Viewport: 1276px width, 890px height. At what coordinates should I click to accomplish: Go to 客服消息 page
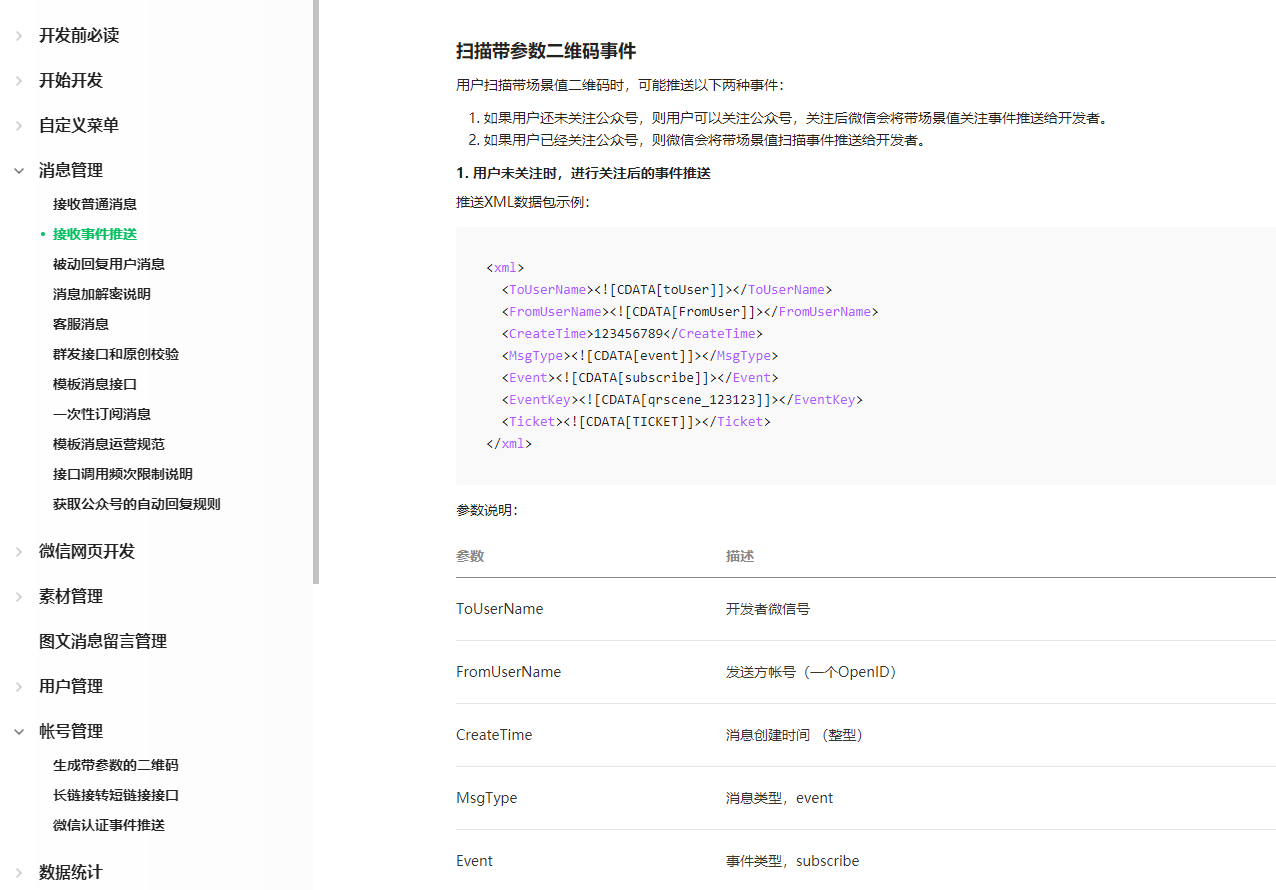[x=81, y=324]
